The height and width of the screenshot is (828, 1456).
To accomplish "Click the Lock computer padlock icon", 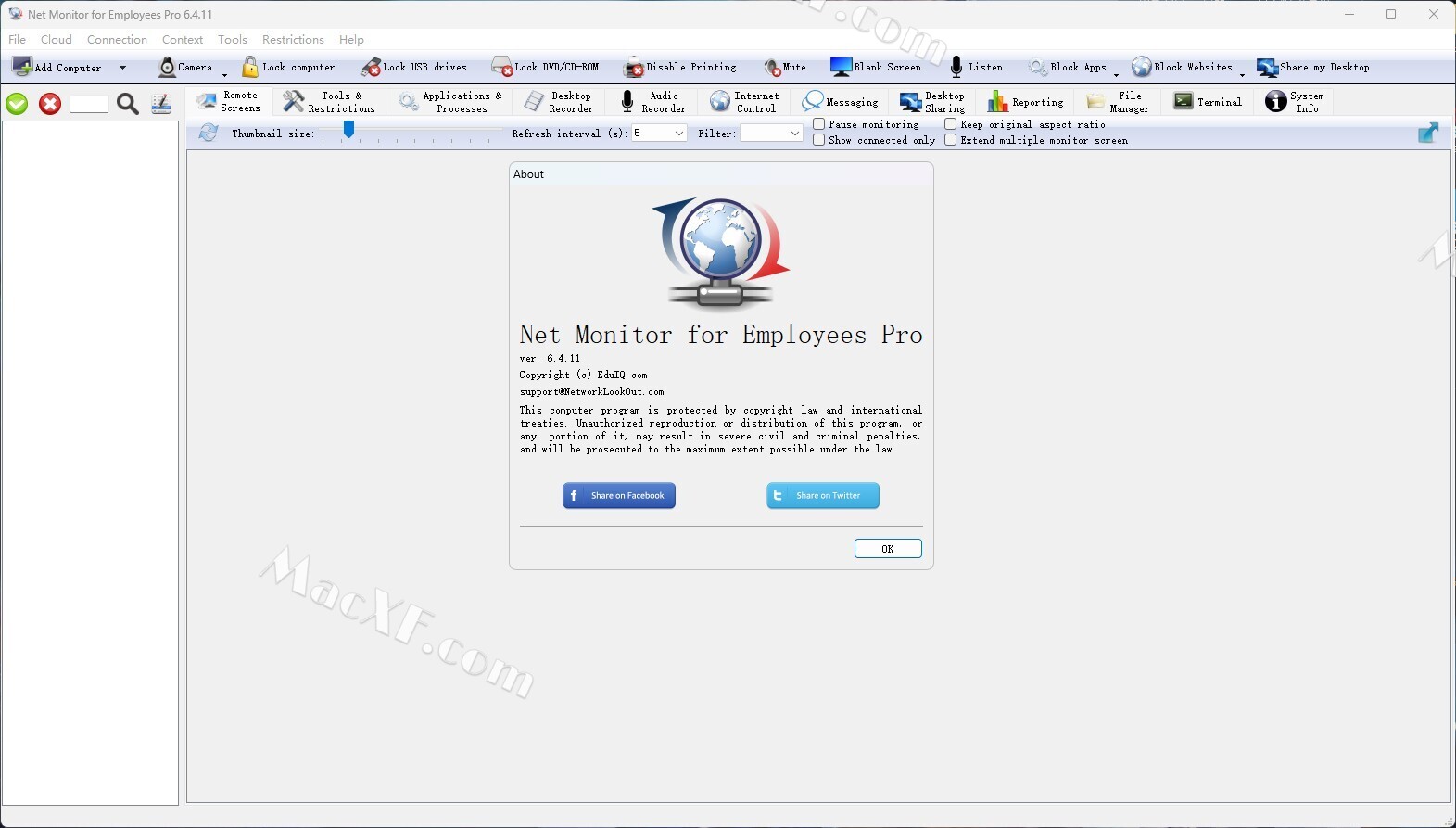I will (250, 67).
